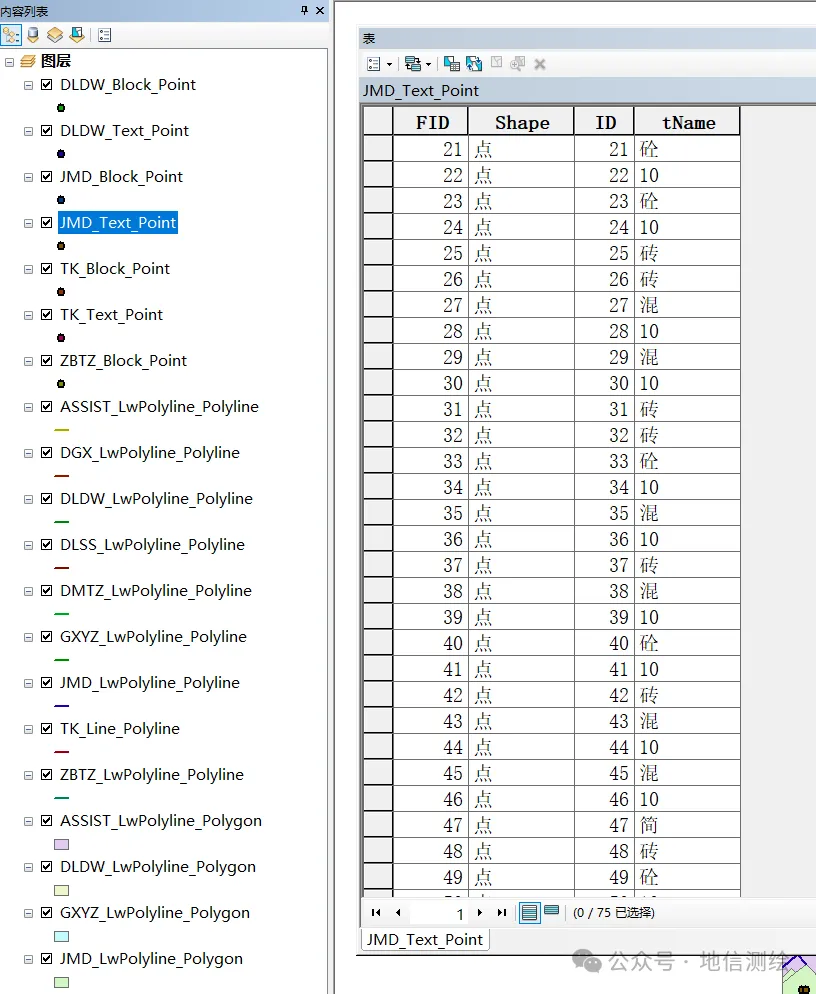This screenshot has height=994, width=816.
Task: Collapse JMD_LwPolyline_Polygon layer legend
Action: point(28,959)
